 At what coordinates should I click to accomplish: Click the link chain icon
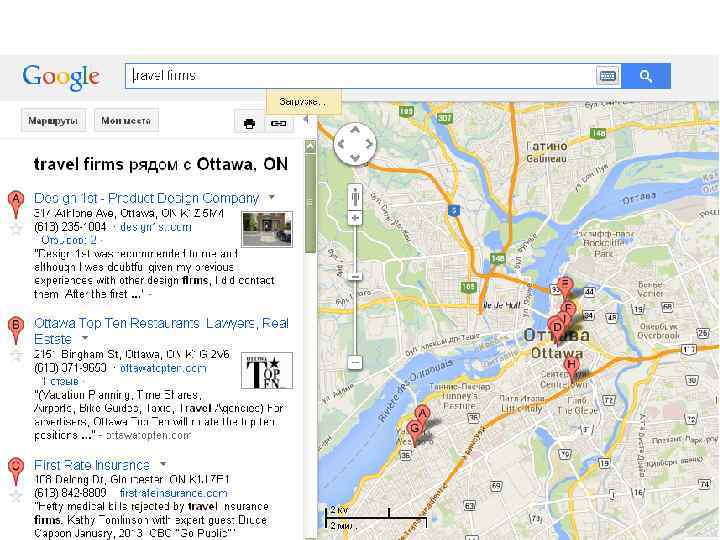(278, 124)
